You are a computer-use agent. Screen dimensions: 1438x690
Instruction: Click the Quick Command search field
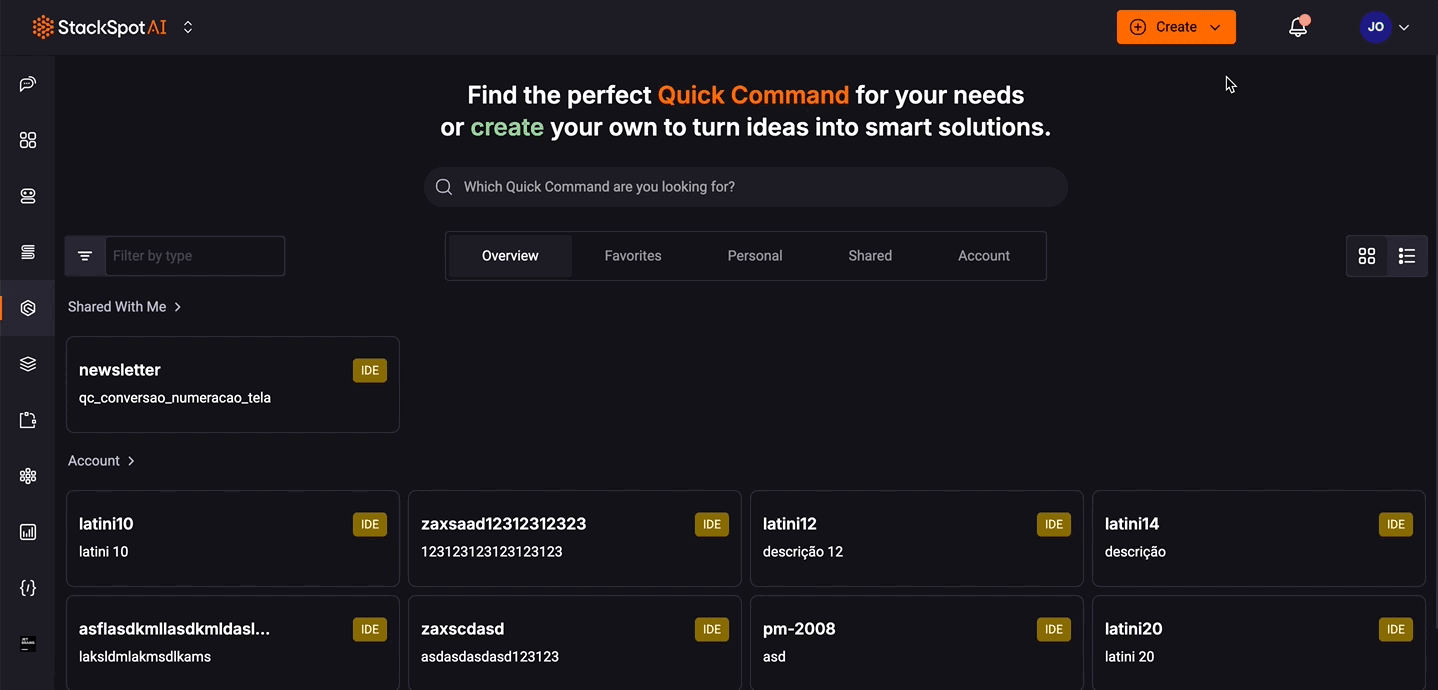[x=746, y=186]
